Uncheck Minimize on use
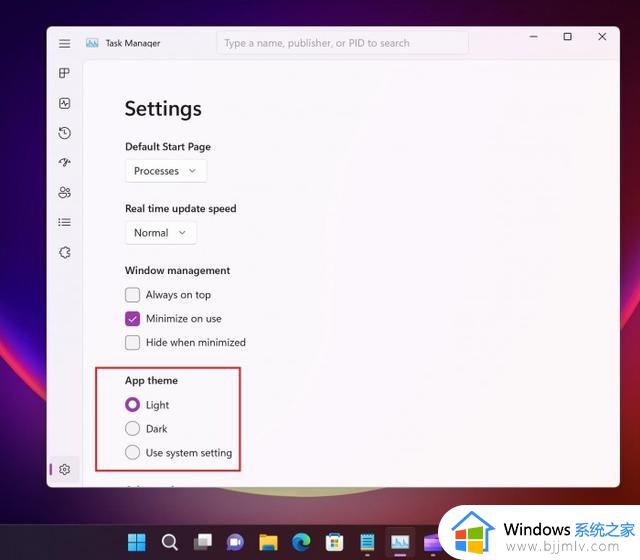This screenshot has width=640, height=560. (132, 319)
